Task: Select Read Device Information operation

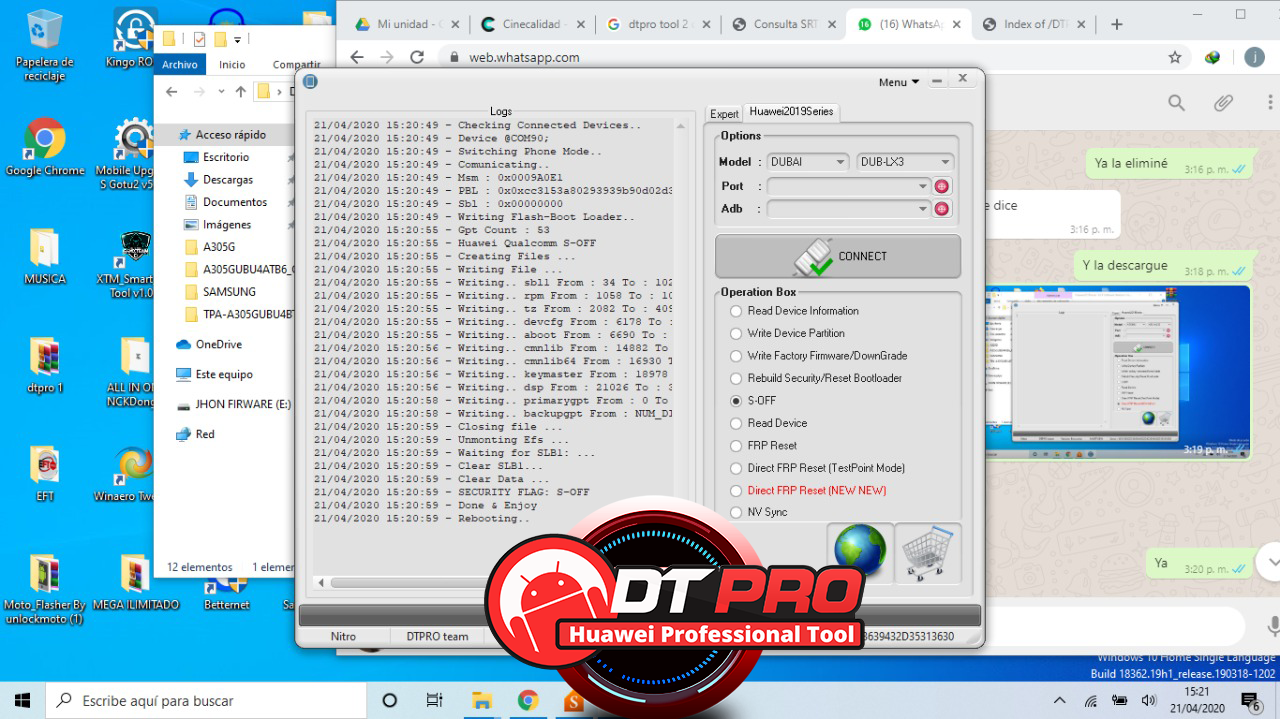Action: tap(795, 311)
